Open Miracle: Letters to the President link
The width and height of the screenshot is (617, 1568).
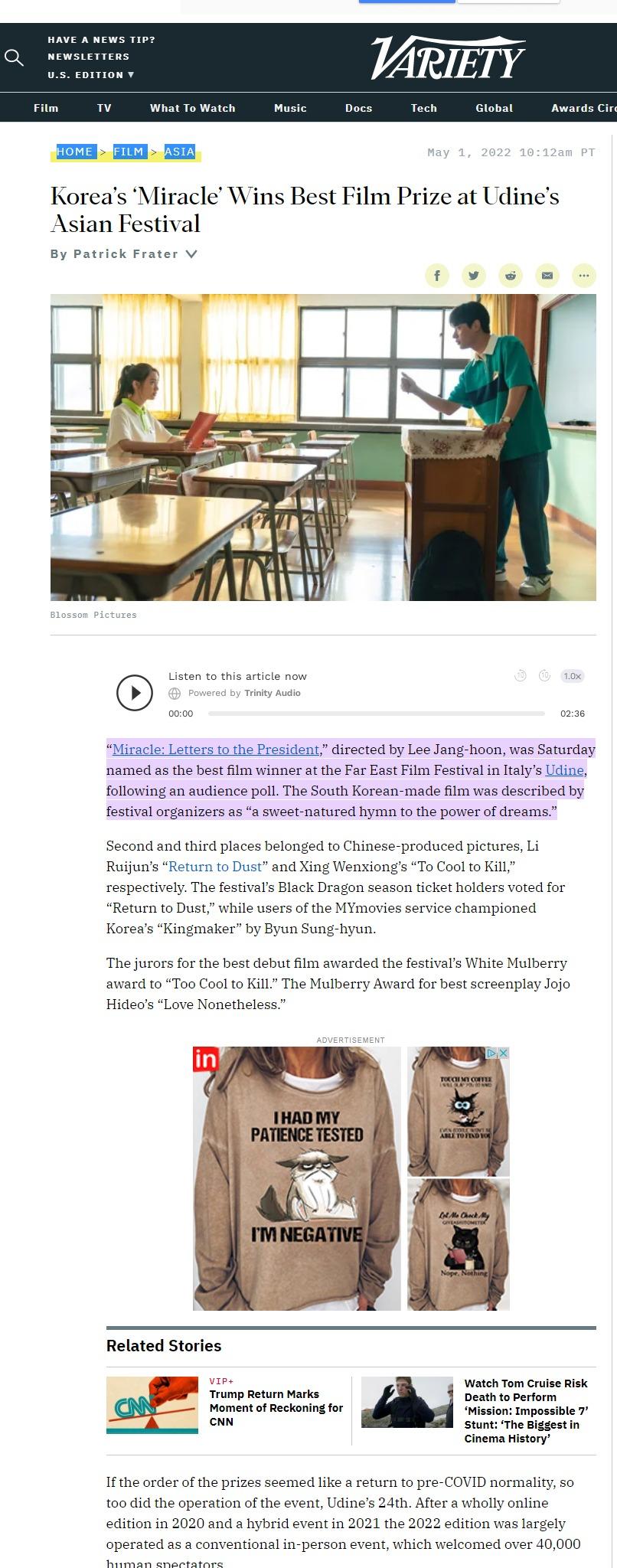click(216, 750)
